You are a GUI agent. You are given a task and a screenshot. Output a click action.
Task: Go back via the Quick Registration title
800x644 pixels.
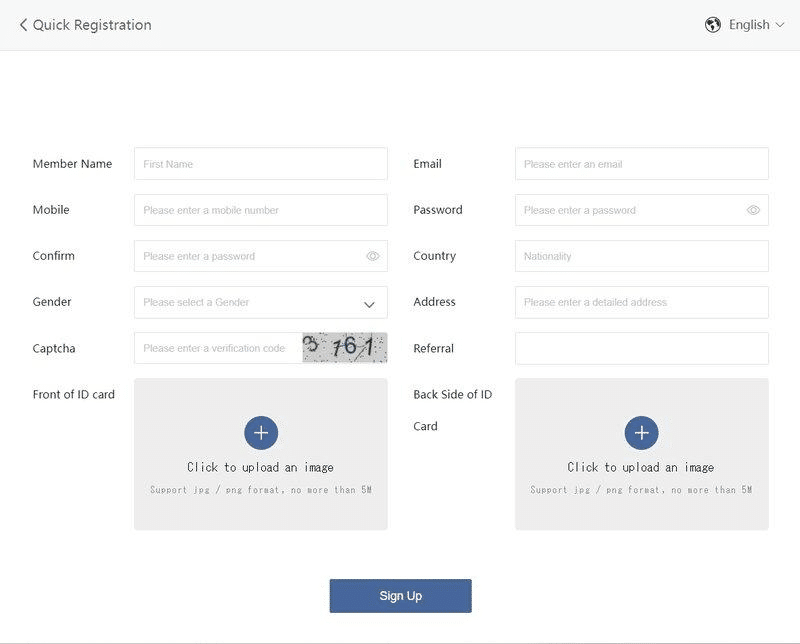[x=92, y=25]
